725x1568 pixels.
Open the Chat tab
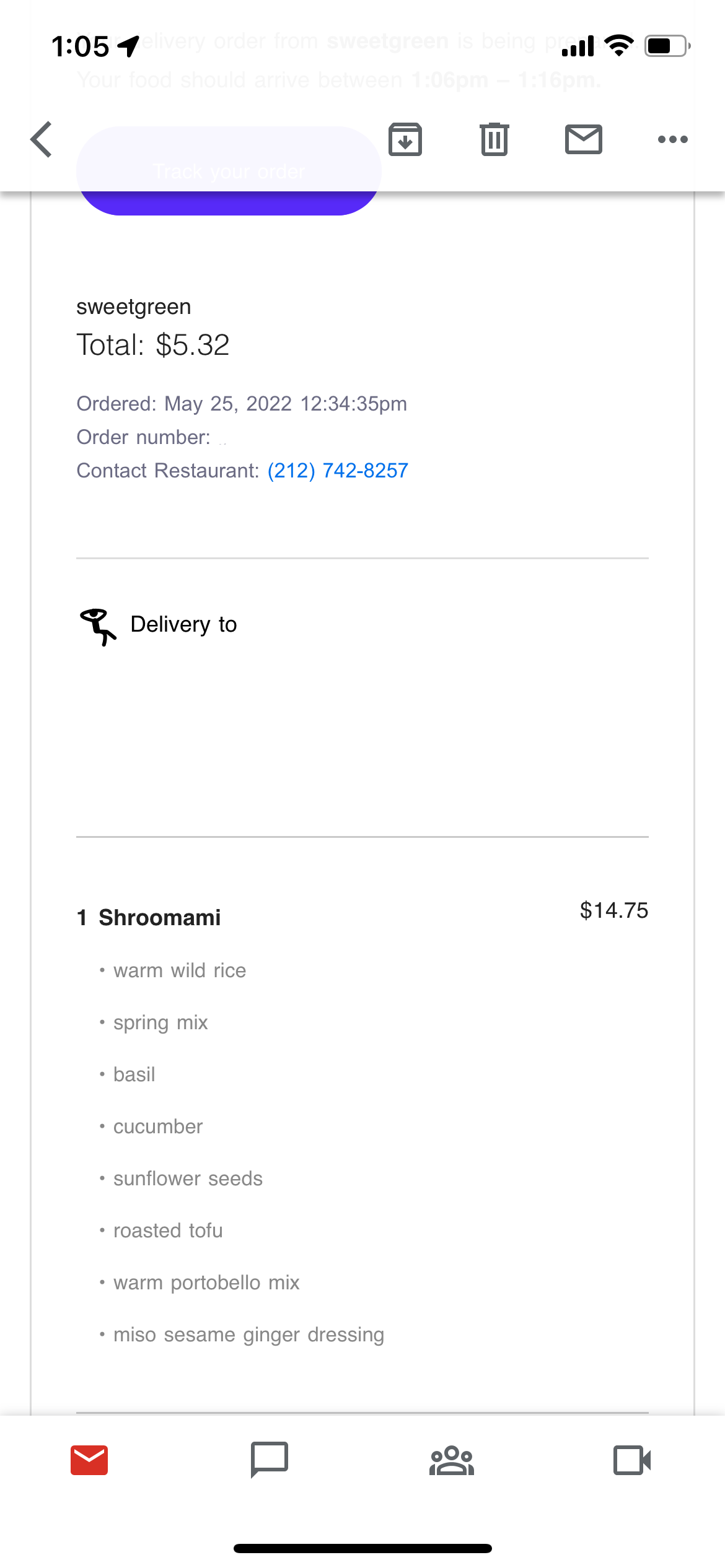click(270, 1460)
